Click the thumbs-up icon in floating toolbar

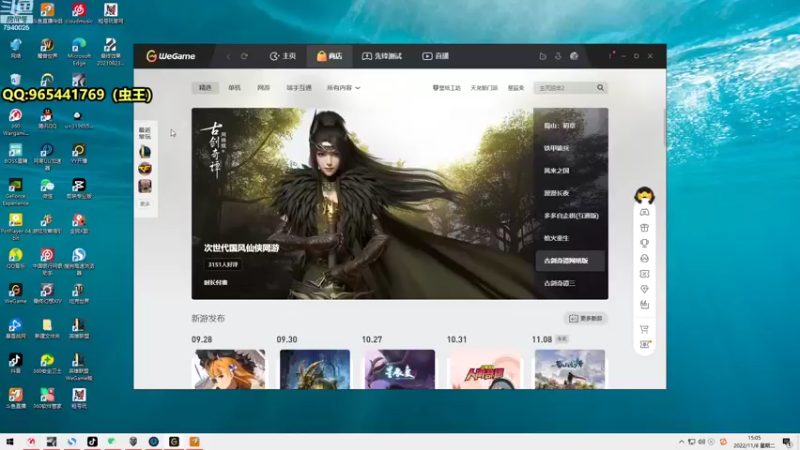(x=644, y=305)
